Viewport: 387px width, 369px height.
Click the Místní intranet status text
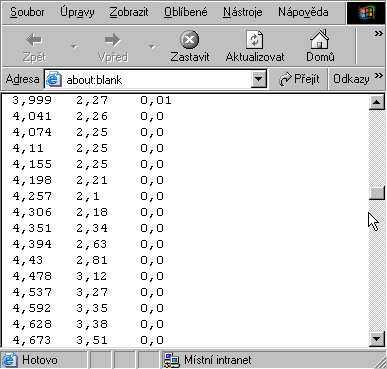(217, 360)
